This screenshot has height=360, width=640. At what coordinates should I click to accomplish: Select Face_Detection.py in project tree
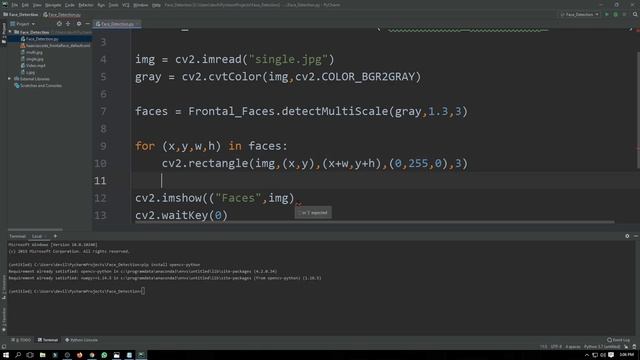click(42, 39)
